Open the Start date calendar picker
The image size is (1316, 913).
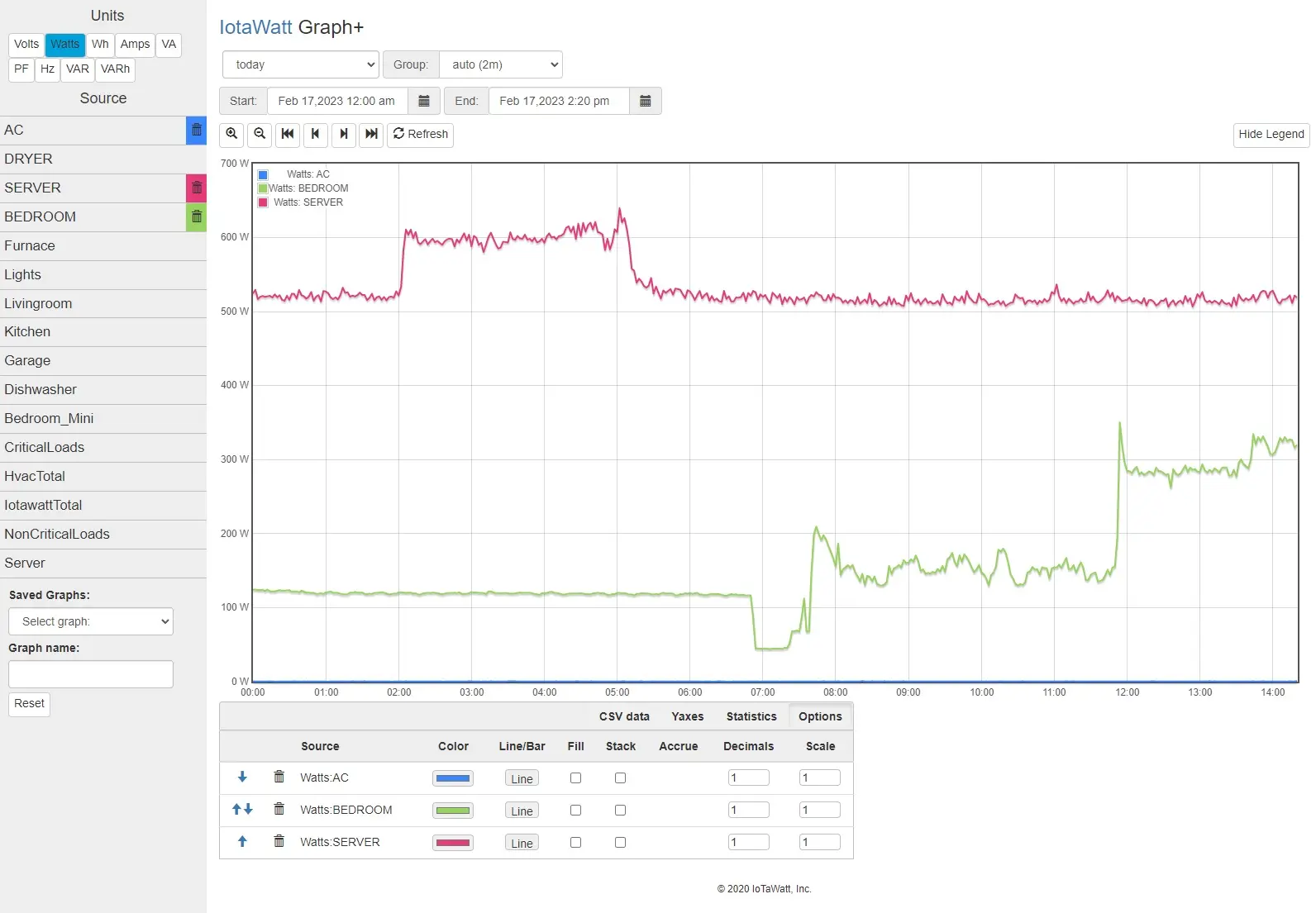coord(424,101)
